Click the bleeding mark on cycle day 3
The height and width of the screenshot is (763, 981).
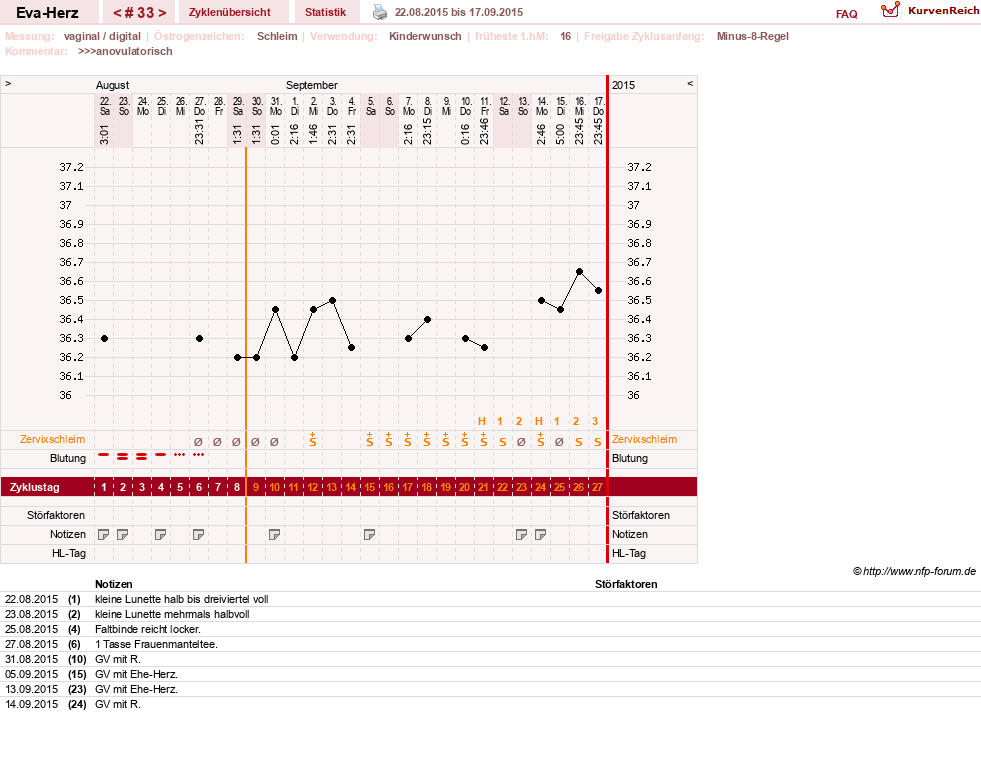coord(141,457)
